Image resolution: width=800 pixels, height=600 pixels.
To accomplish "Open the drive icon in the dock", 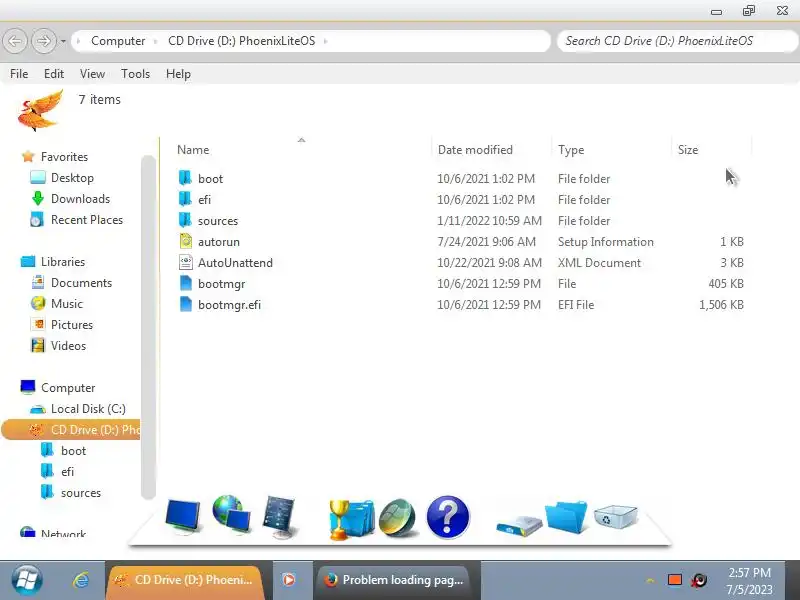I will 519,526.
